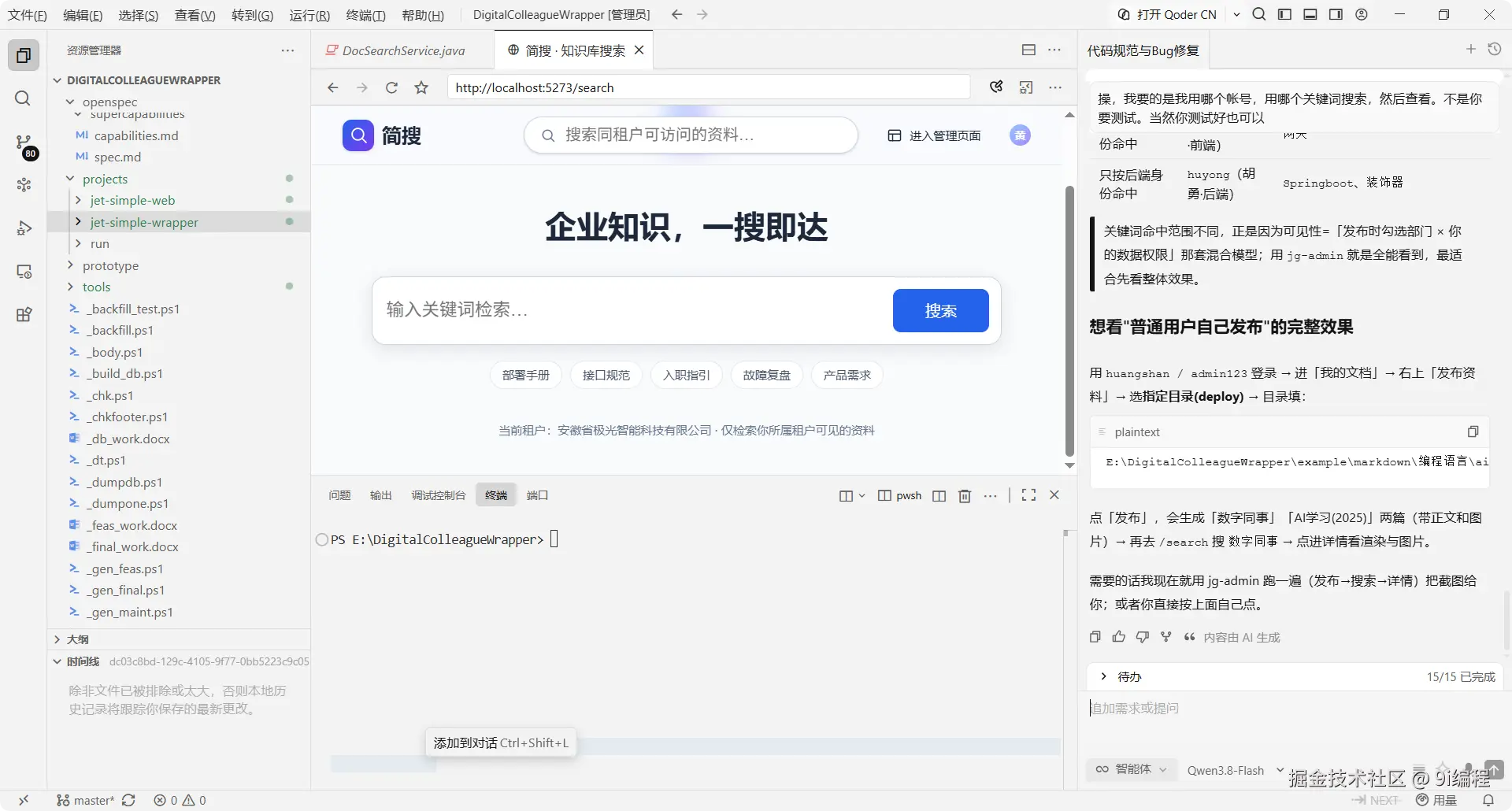Open the Qwen3.8-Flash model dropdown
Image resolution: width=1512 pixels, height=811 pixels.
coord(1235,770)
